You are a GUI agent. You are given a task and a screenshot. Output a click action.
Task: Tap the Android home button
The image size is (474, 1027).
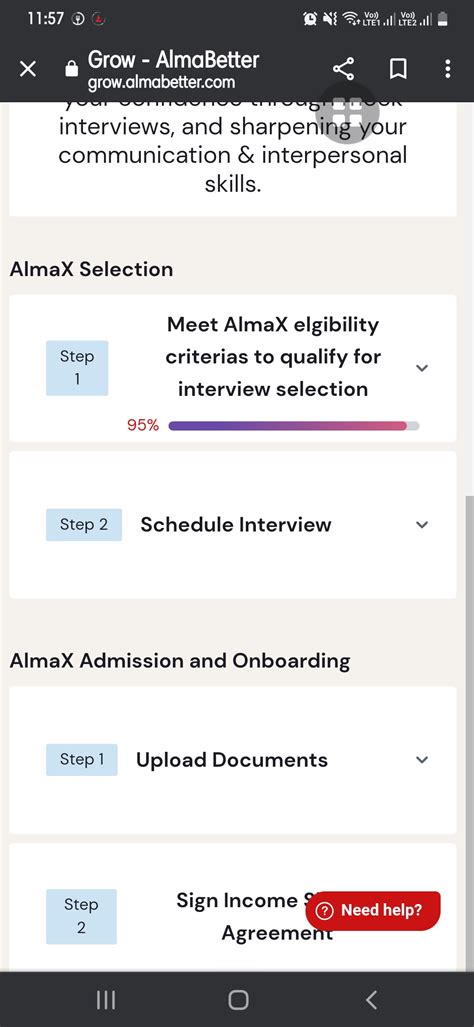point(238,999)
